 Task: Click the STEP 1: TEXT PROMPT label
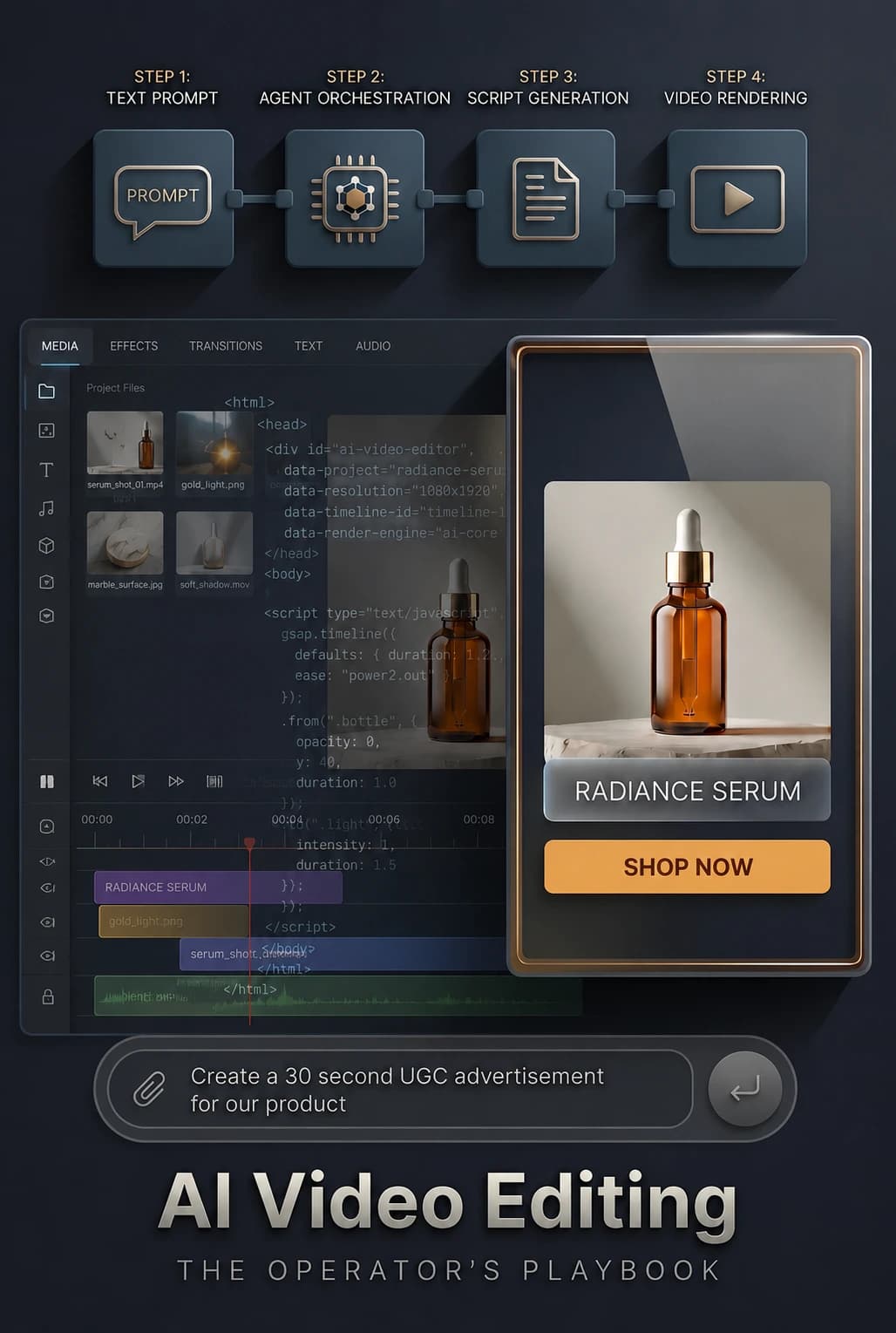pos(162,87)
